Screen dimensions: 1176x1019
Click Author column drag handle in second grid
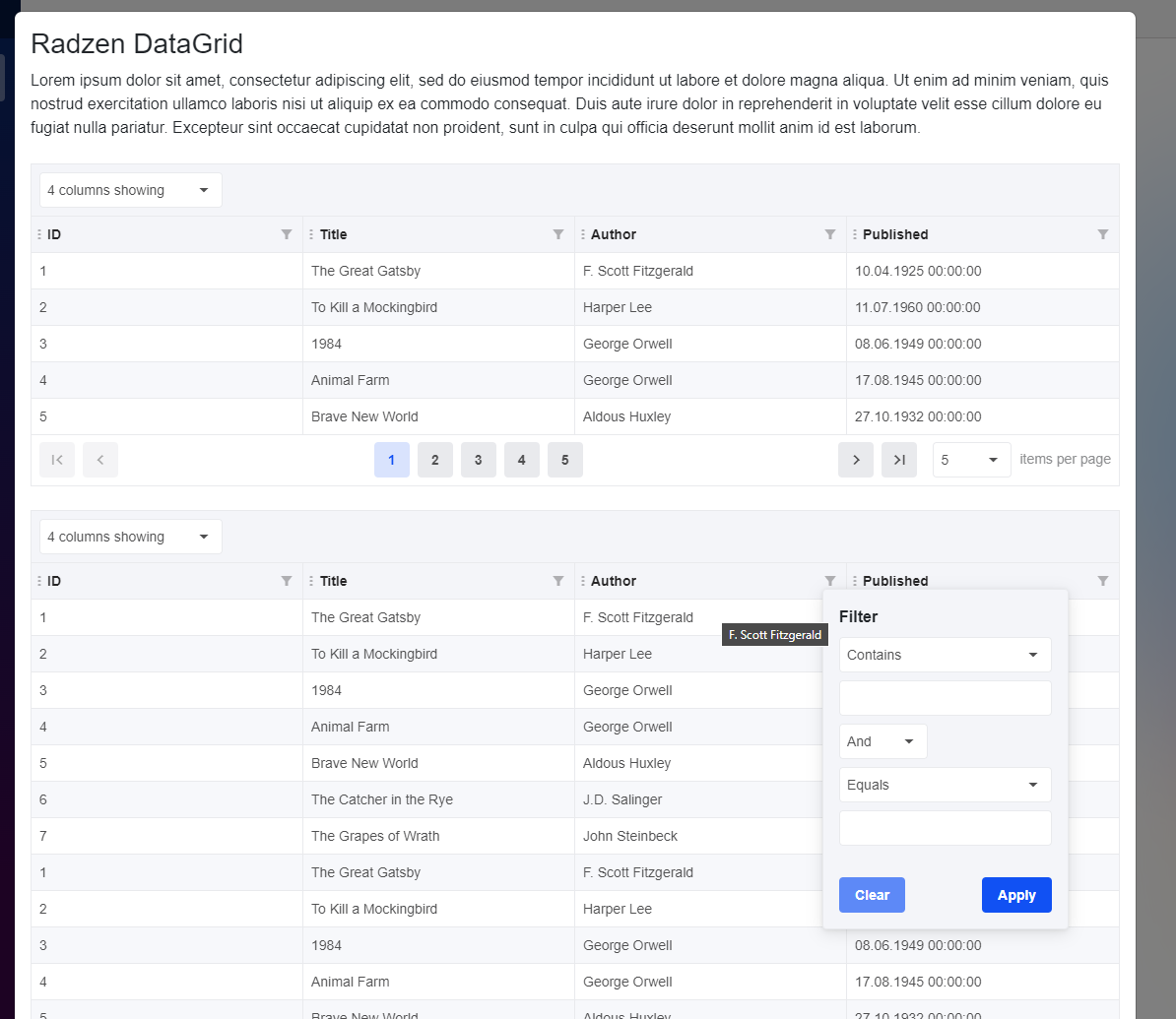click(x=583, y=581)
